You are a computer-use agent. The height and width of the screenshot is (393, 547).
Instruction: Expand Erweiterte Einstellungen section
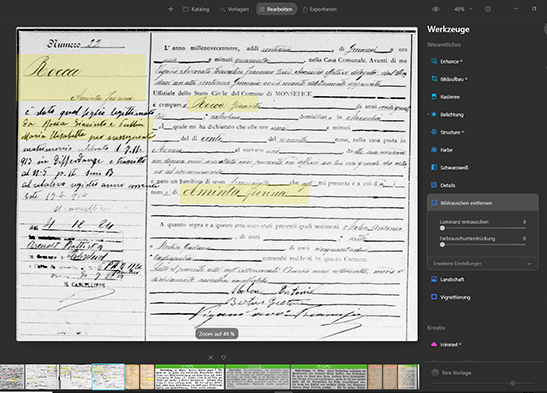(x=482, y=264)
